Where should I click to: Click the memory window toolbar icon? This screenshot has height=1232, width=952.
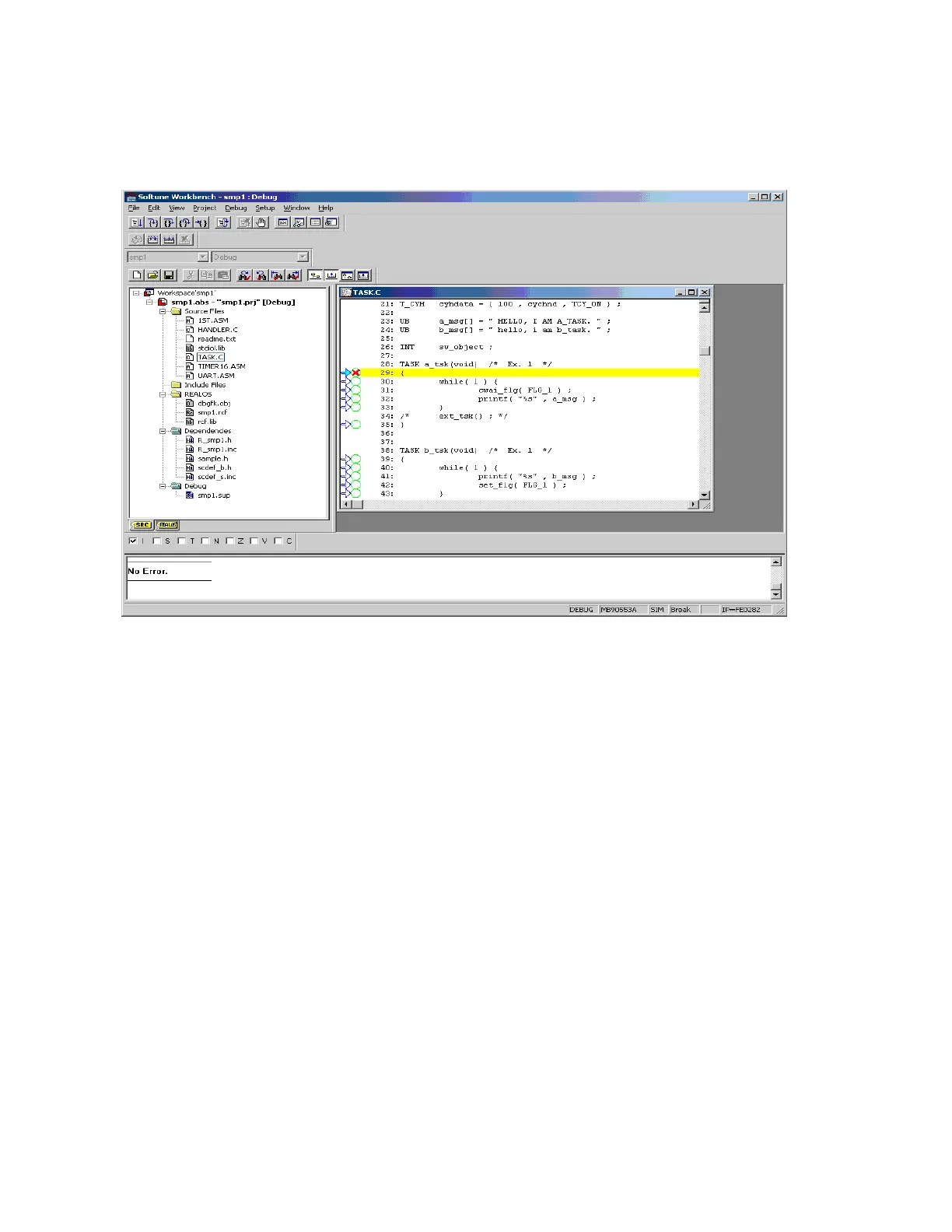(x=316, y=222)
